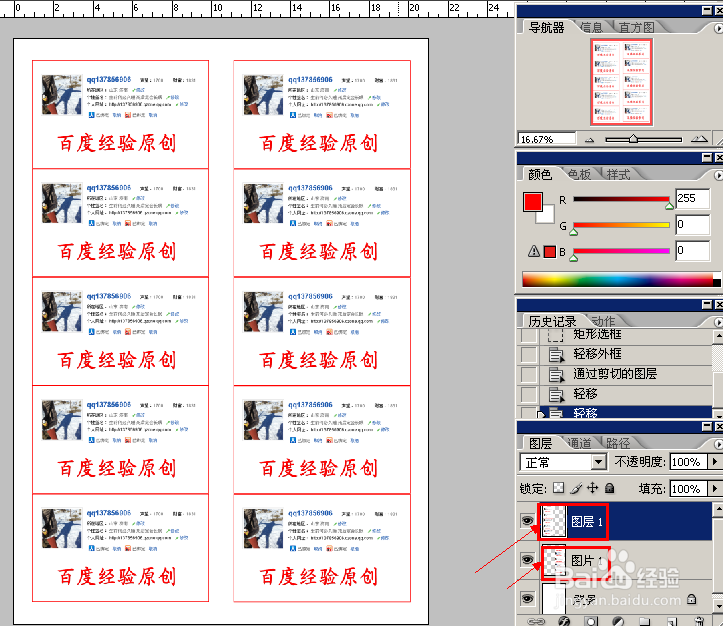Click Navigator zoom slider
Screen dimensions: 723x626
tap(643, 139)
